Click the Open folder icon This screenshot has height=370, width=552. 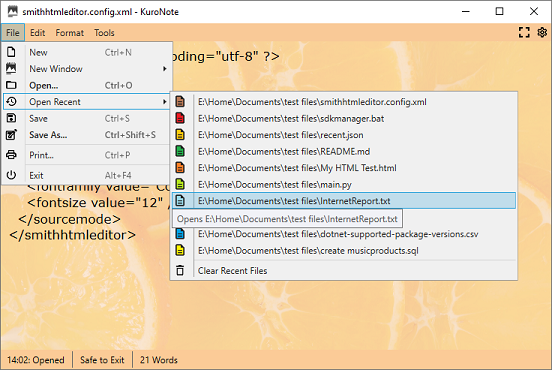(11, 85)
